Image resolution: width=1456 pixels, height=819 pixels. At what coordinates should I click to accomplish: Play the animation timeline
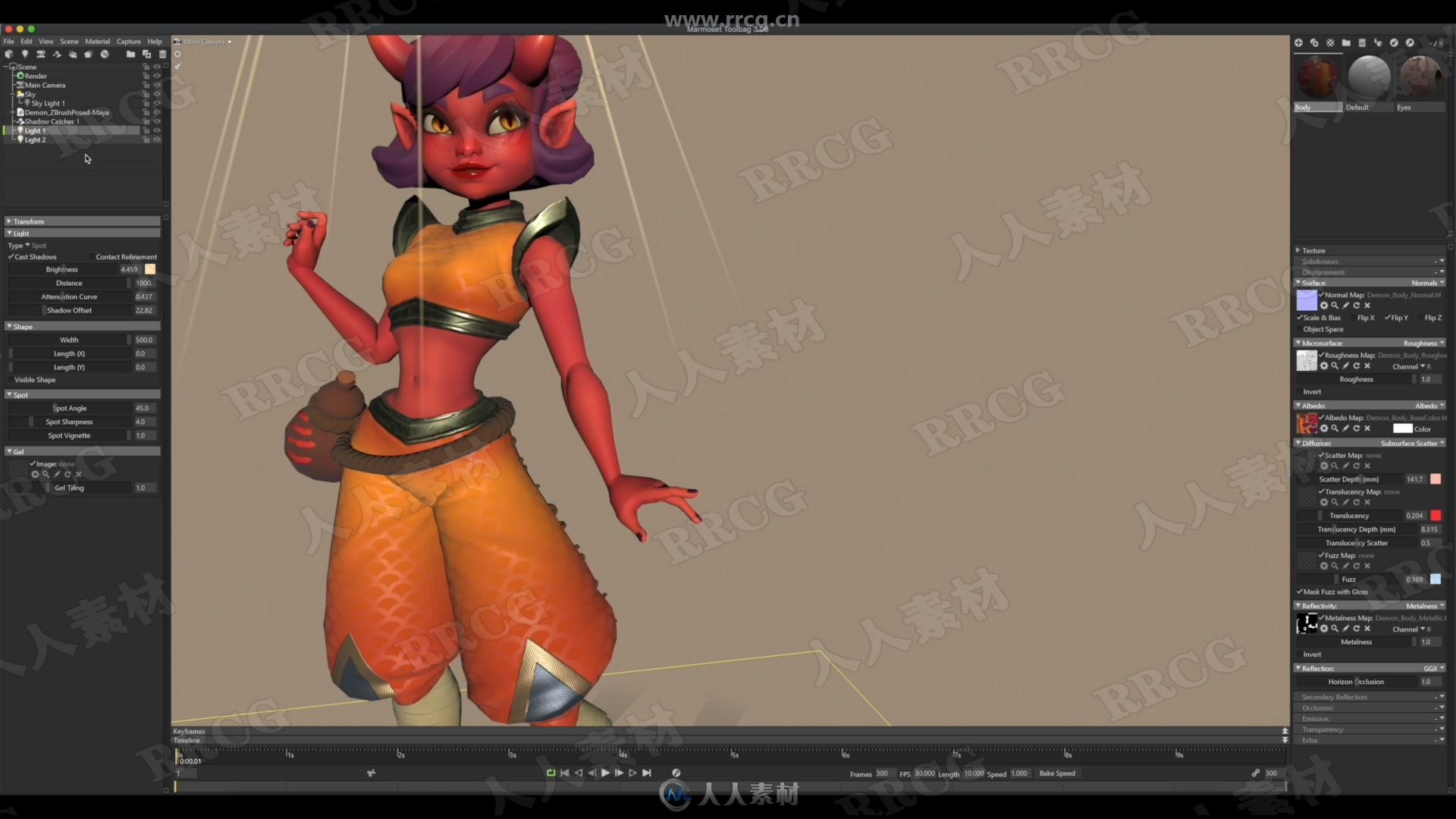coord(605,773)
